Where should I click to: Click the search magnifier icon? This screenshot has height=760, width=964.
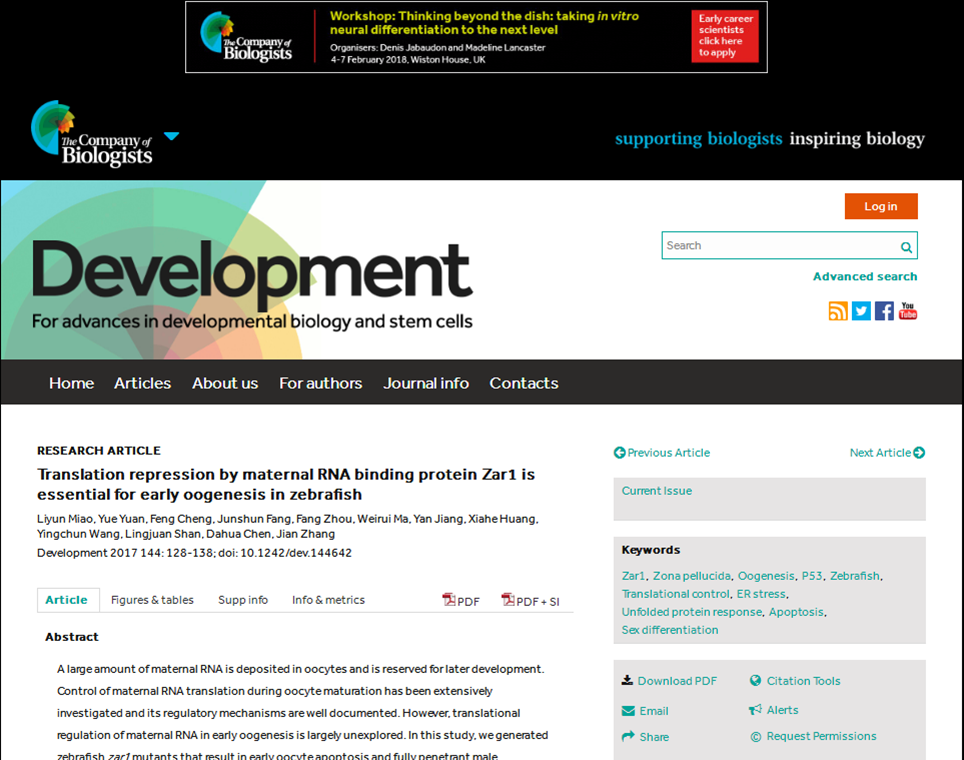pos(906,247)
